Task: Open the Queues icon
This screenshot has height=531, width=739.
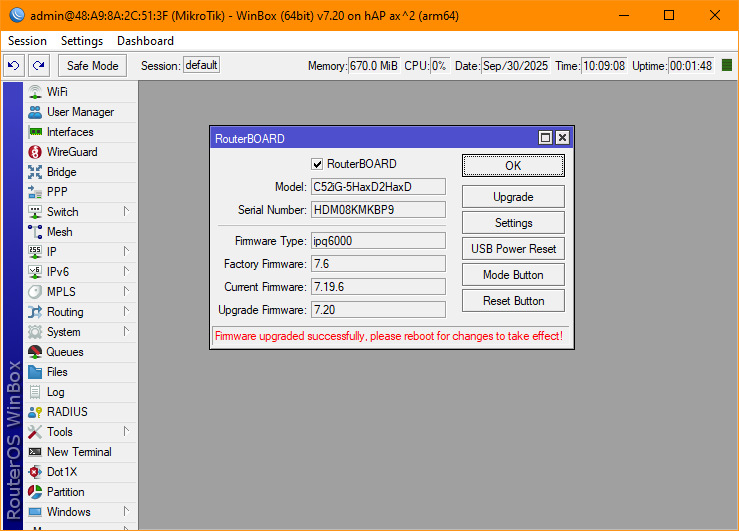Action: [35, 352]
